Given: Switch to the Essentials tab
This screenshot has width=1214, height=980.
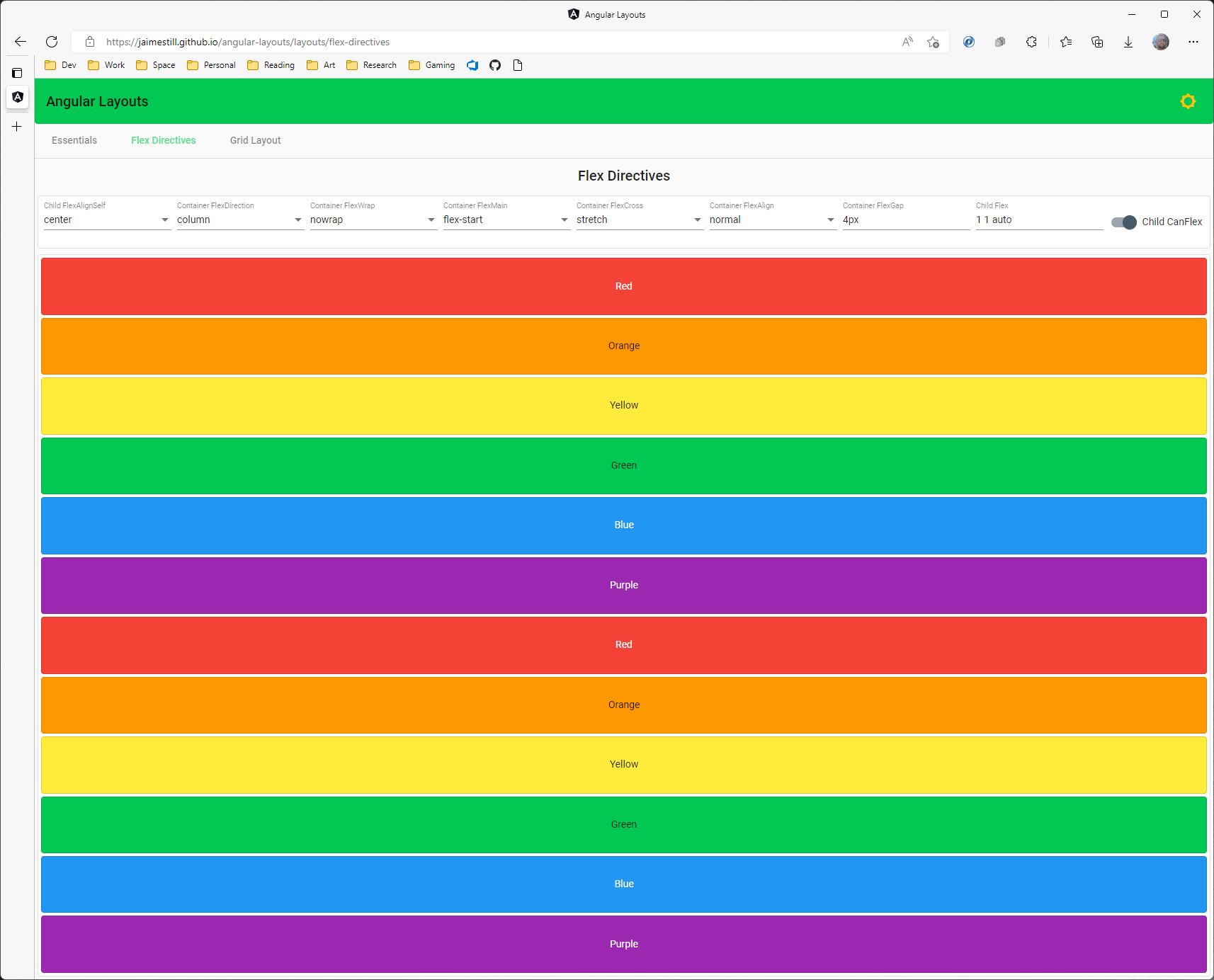Looking at the screenshot, I should (x=74, y=139).
